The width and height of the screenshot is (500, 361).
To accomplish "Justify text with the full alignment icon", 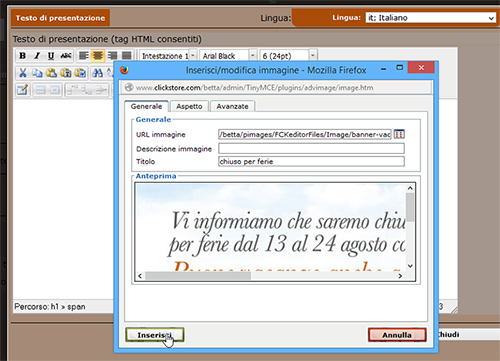I will (x=126, y=56).
